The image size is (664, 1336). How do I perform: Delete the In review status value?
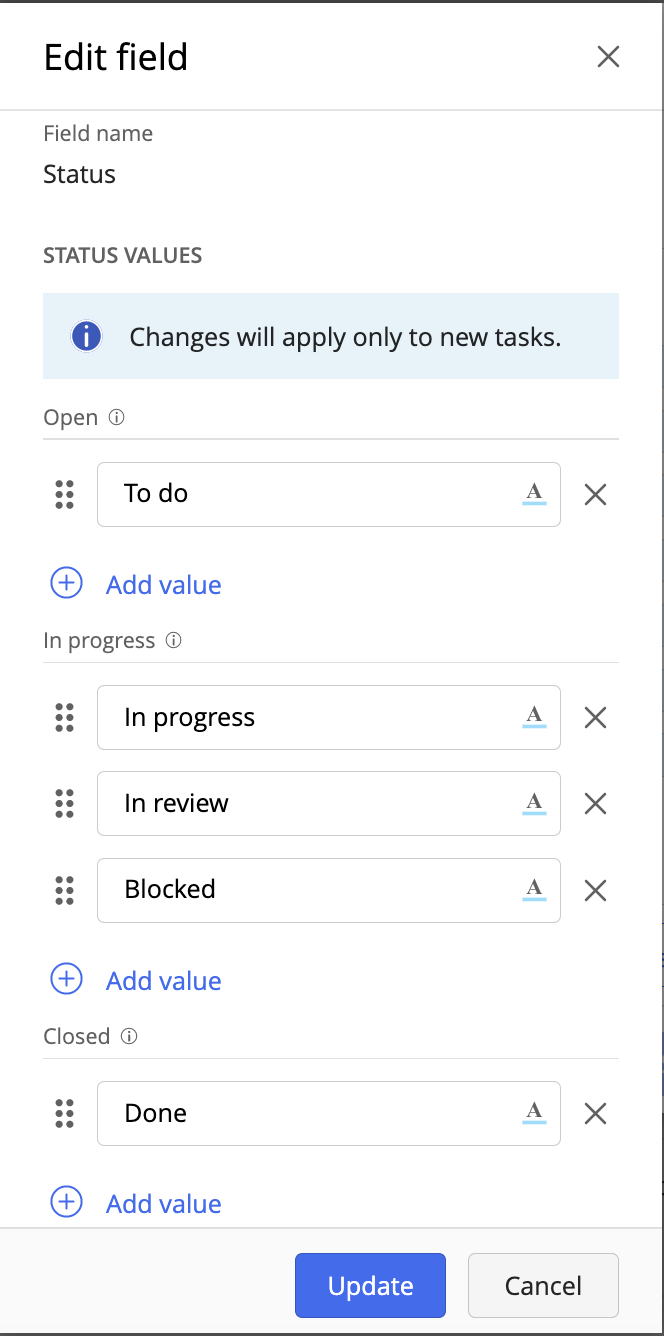(x=595, y=803)
